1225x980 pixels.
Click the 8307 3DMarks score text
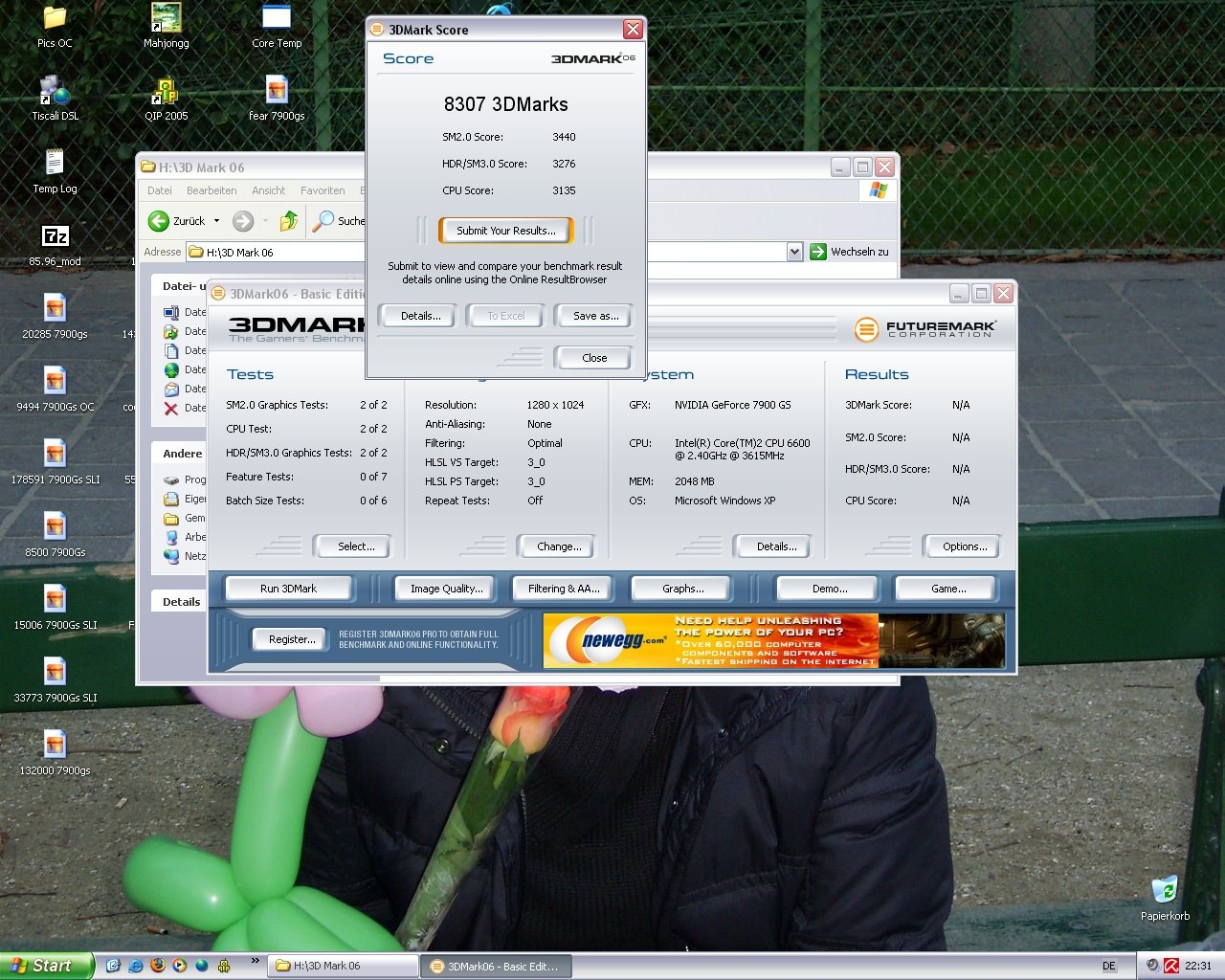pyautogui.click(x=505, y=104)
